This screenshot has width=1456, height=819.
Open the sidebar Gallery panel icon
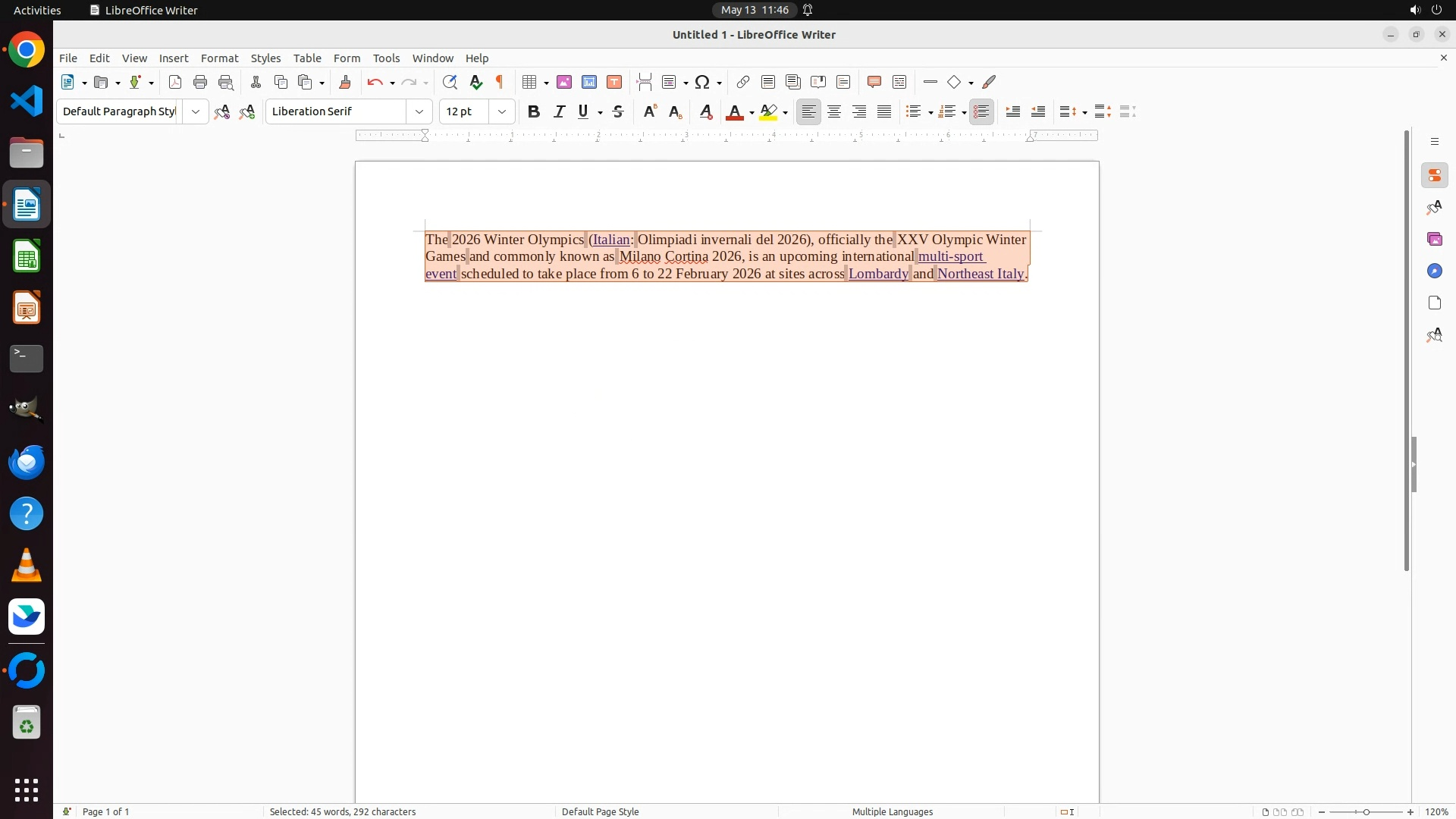point(1434,240)
